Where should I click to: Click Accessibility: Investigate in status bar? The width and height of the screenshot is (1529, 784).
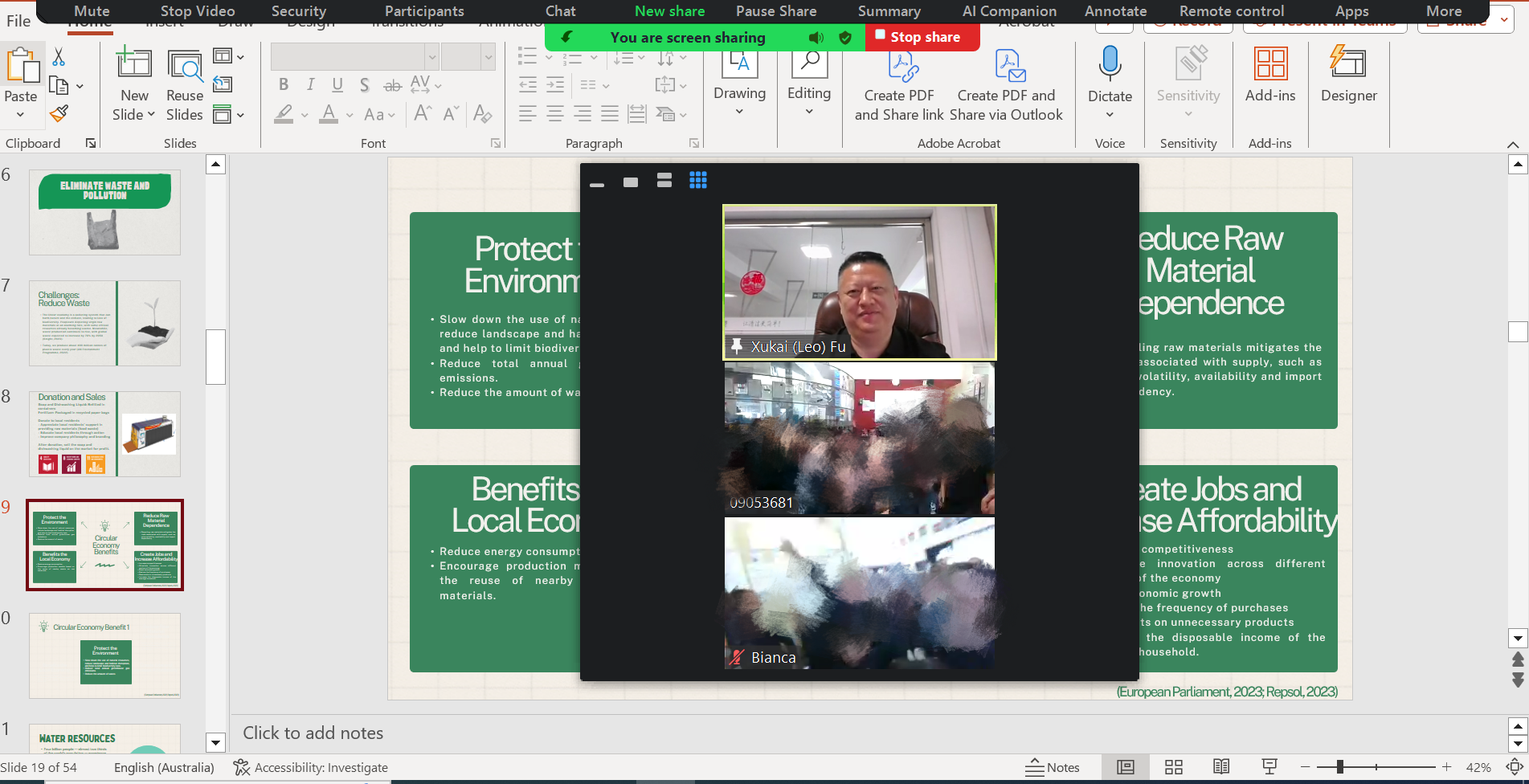click(x=311, y=767)
